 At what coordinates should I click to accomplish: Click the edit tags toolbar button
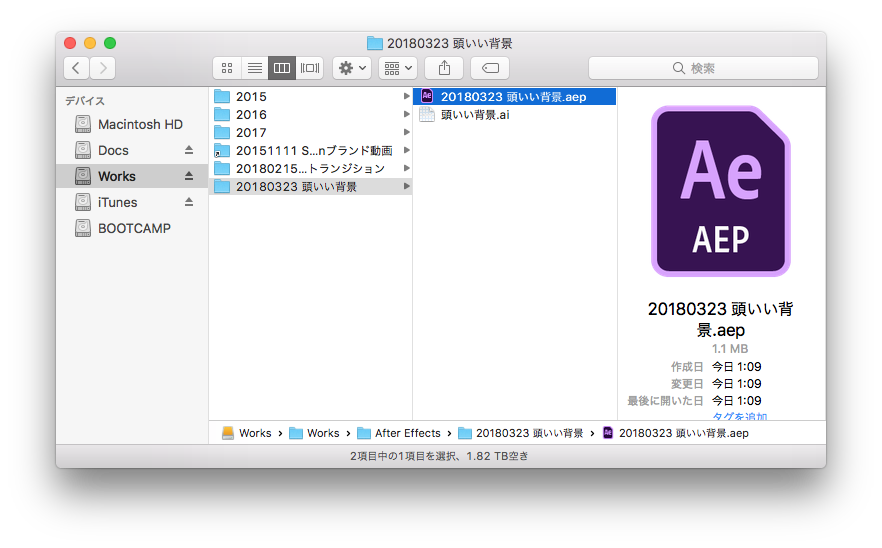490,68
